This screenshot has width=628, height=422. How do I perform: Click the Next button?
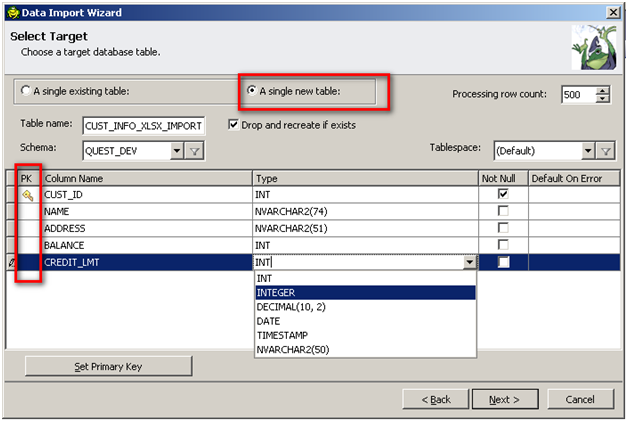tap(503, 399)
